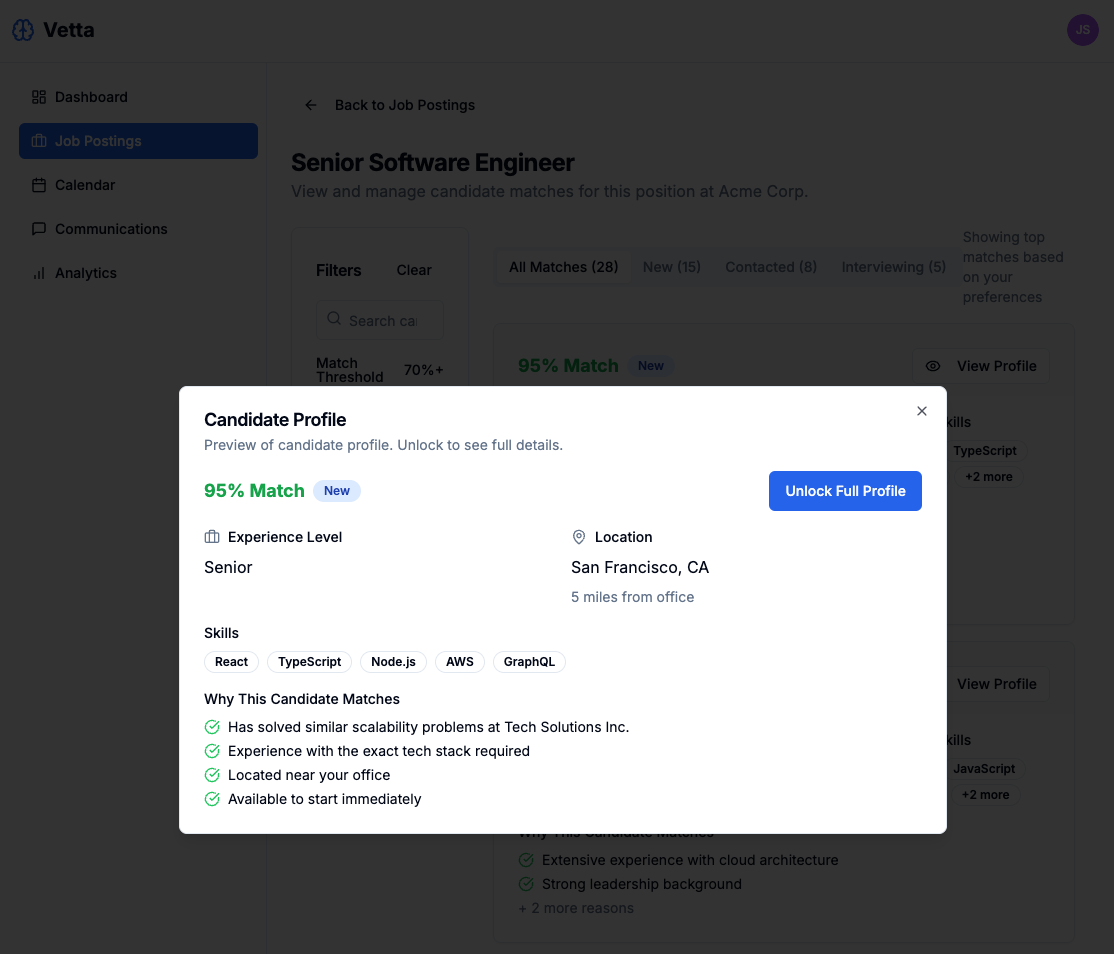Click the Communications chat bubble icon

(39, 229)
